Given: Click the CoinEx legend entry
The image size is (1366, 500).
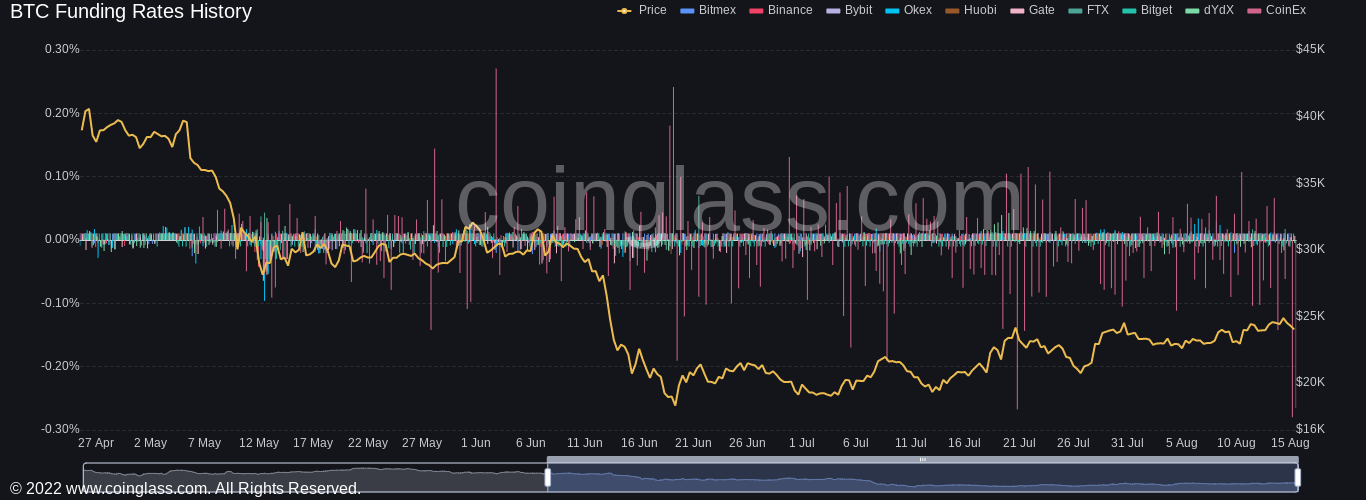Looking at the screenshot, I should [x=1276, y=10].
